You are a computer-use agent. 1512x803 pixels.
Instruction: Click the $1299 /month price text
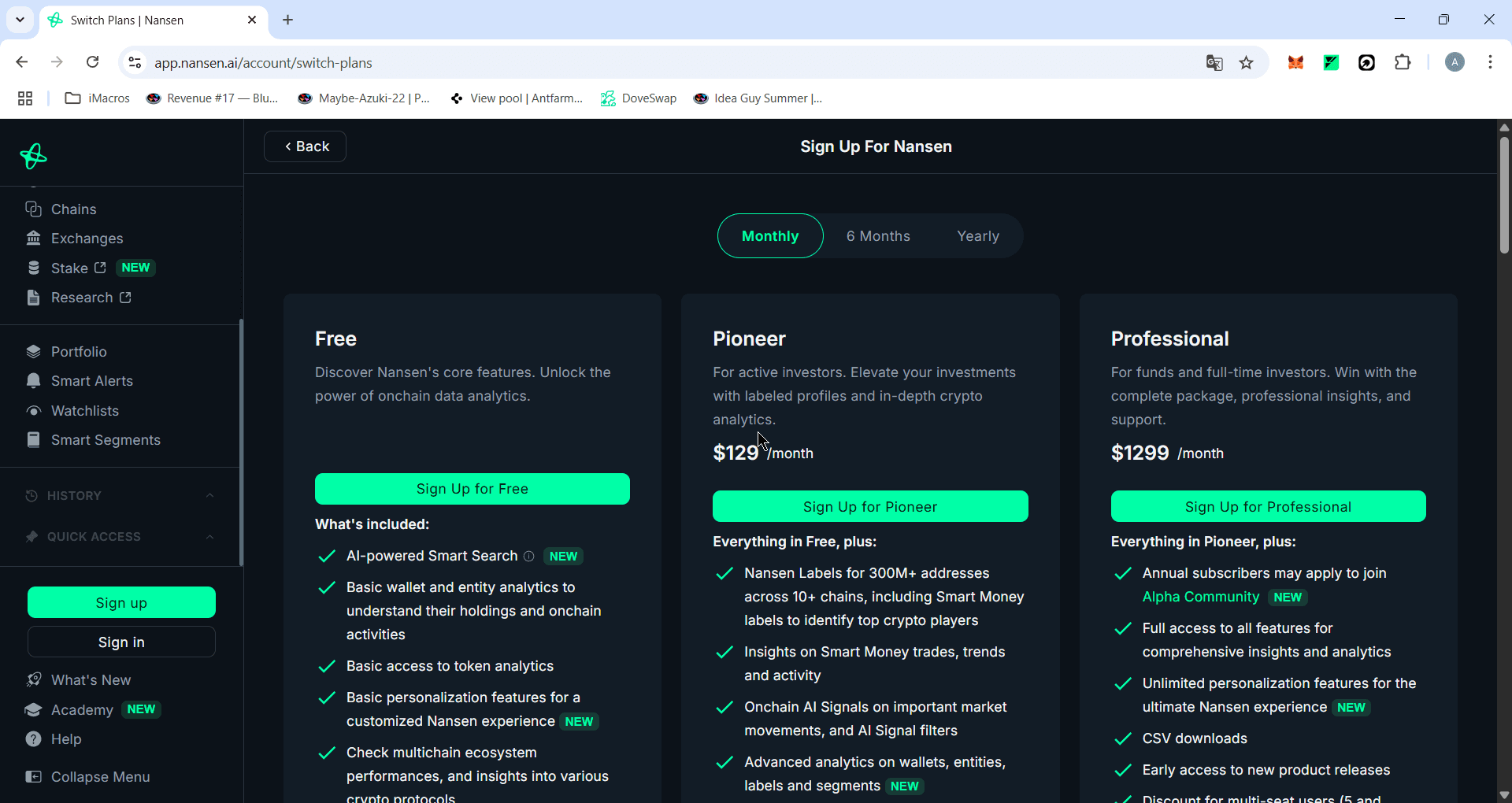tap(1167, 453)
